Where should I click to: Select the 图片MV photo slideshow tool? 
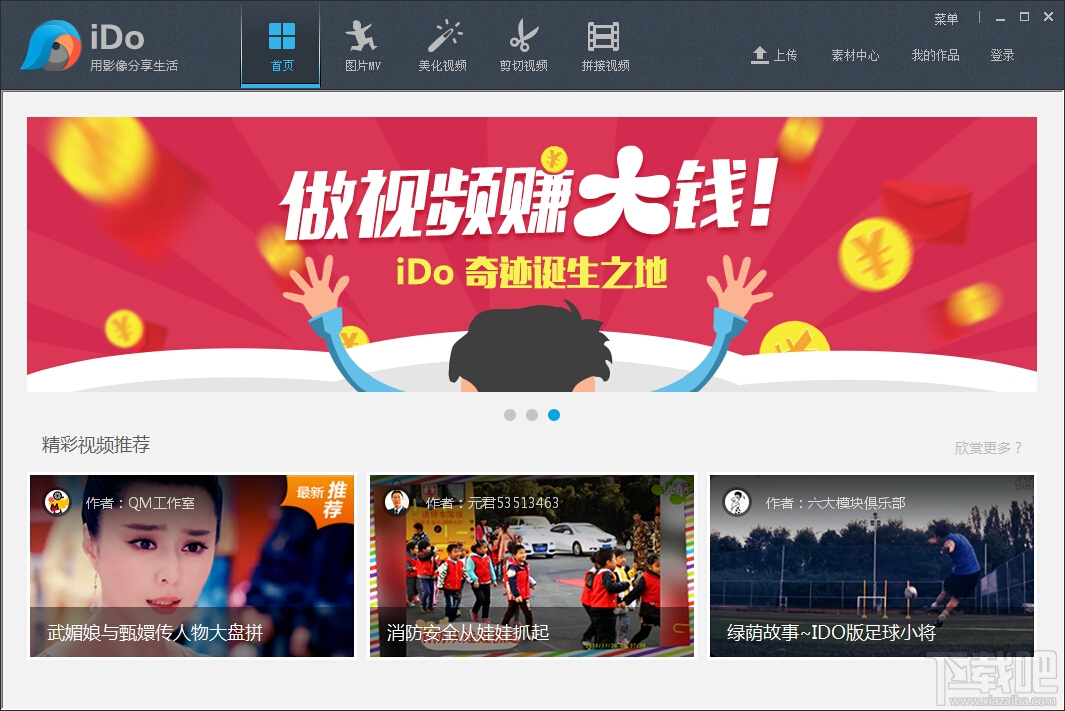pyautogui.click(x=361, y=45)
